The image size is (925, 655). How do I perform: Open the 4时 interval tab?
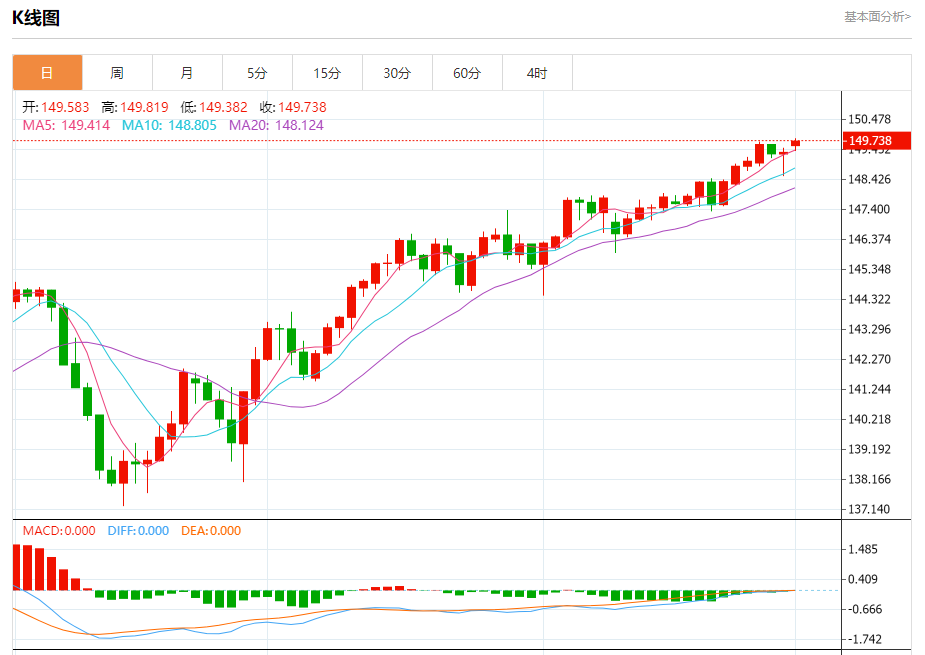point(537,73)
